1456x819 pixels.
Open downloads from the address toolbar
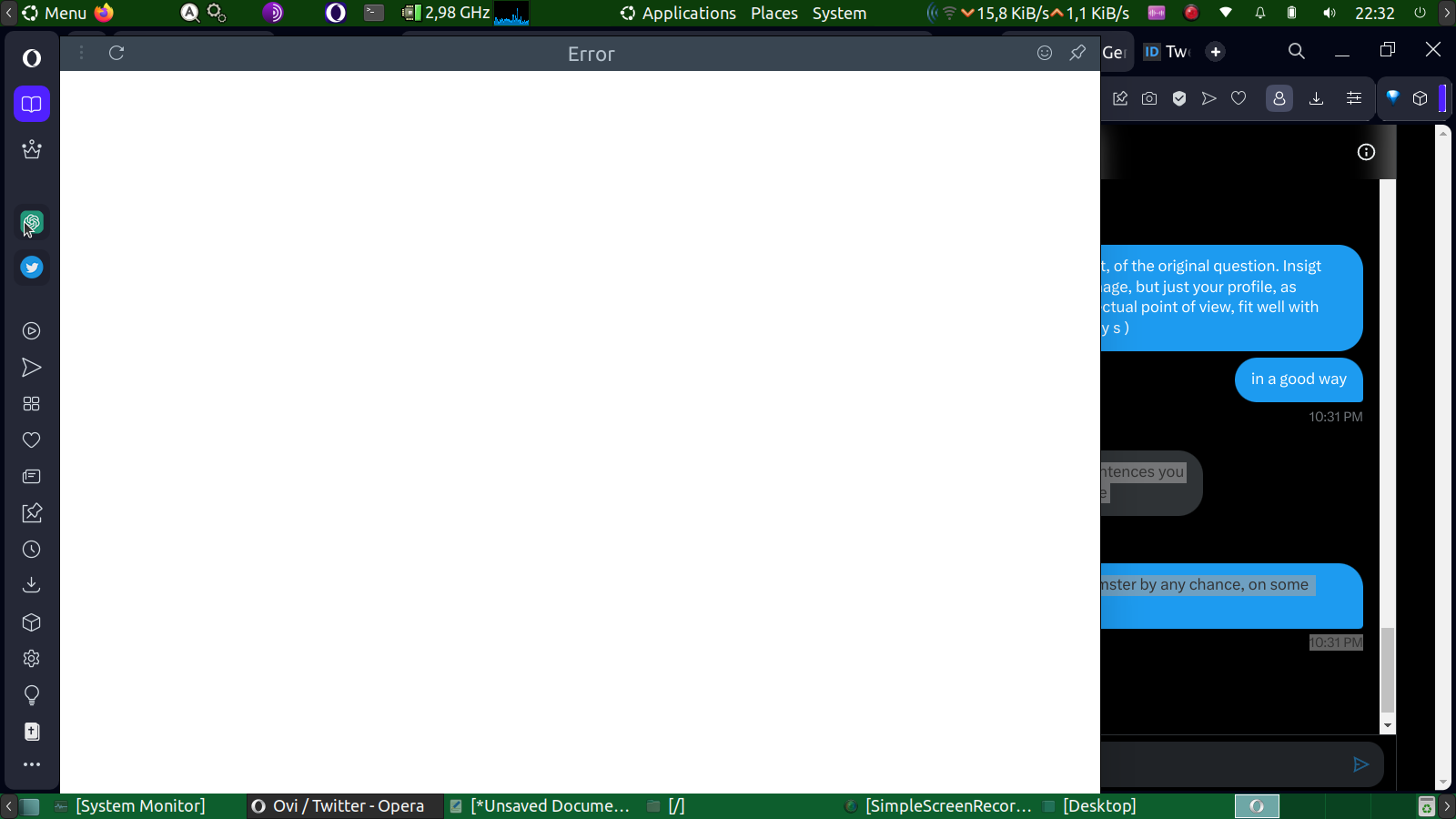pyautogui.click(x=1316, y=98)
